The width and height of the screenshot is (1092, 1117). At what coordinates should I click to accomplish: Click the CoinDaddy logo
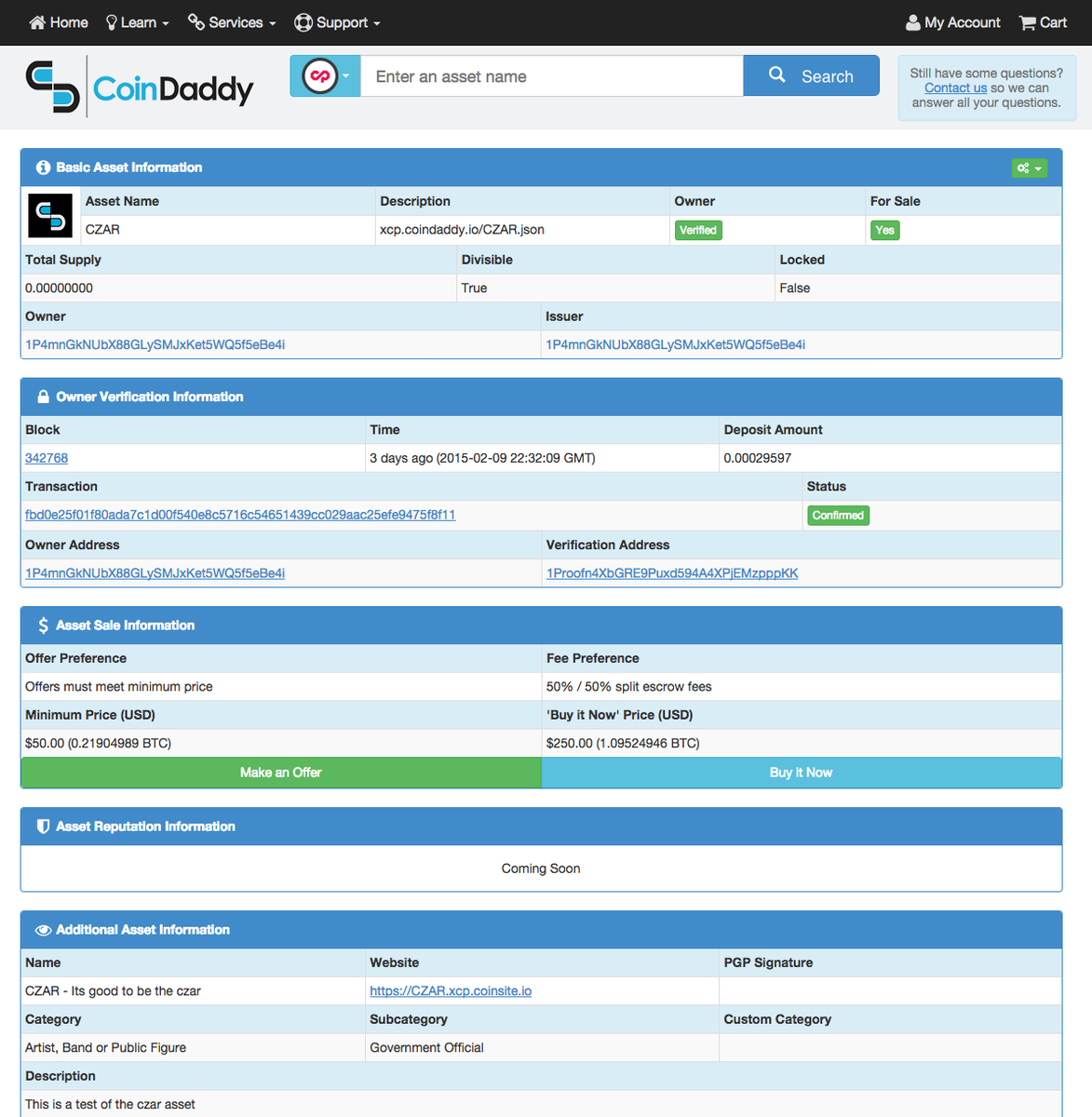(x=140, y=87)
